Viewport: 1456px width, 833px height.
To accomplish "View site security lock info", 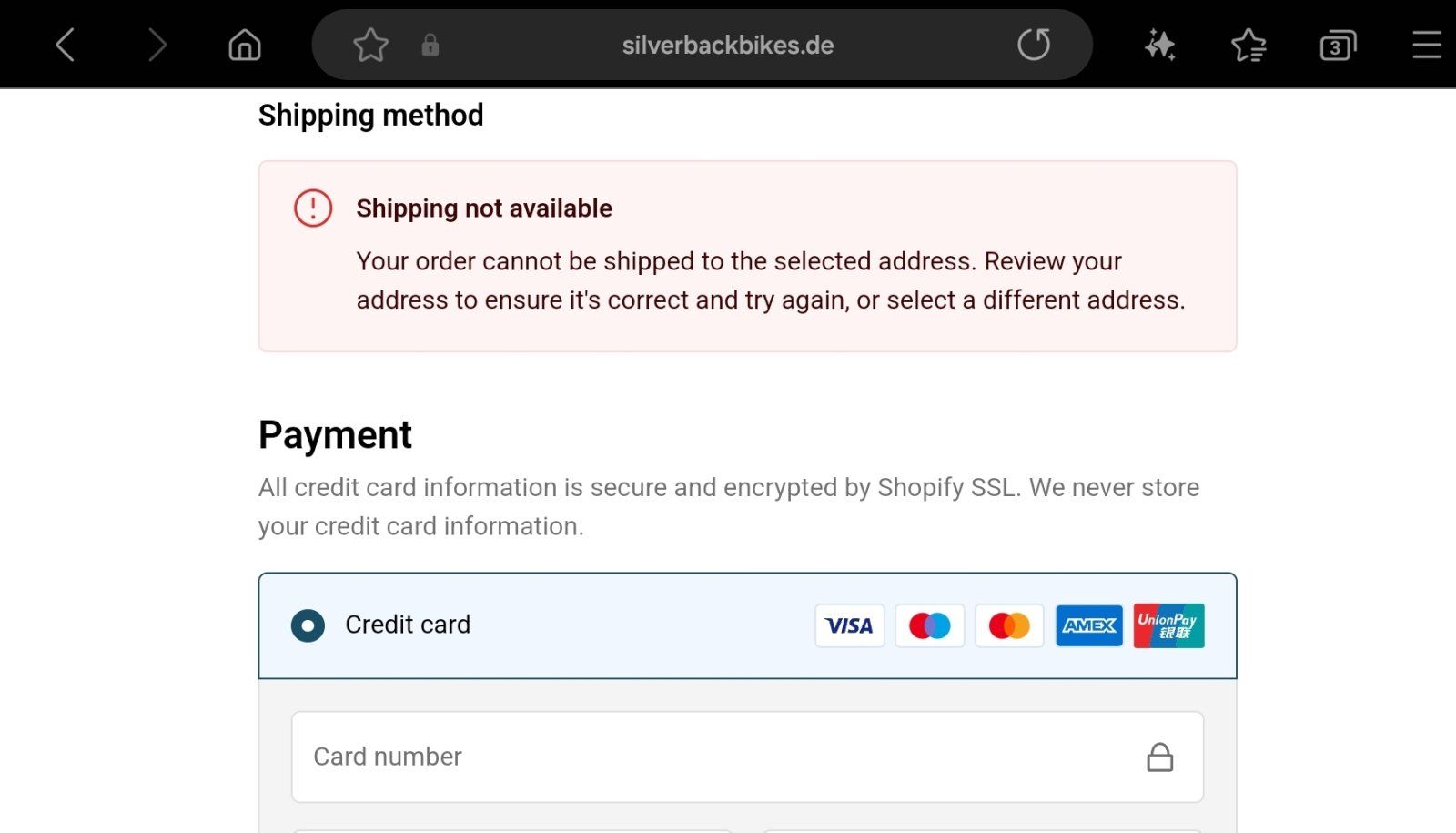I will click(430, 45).
